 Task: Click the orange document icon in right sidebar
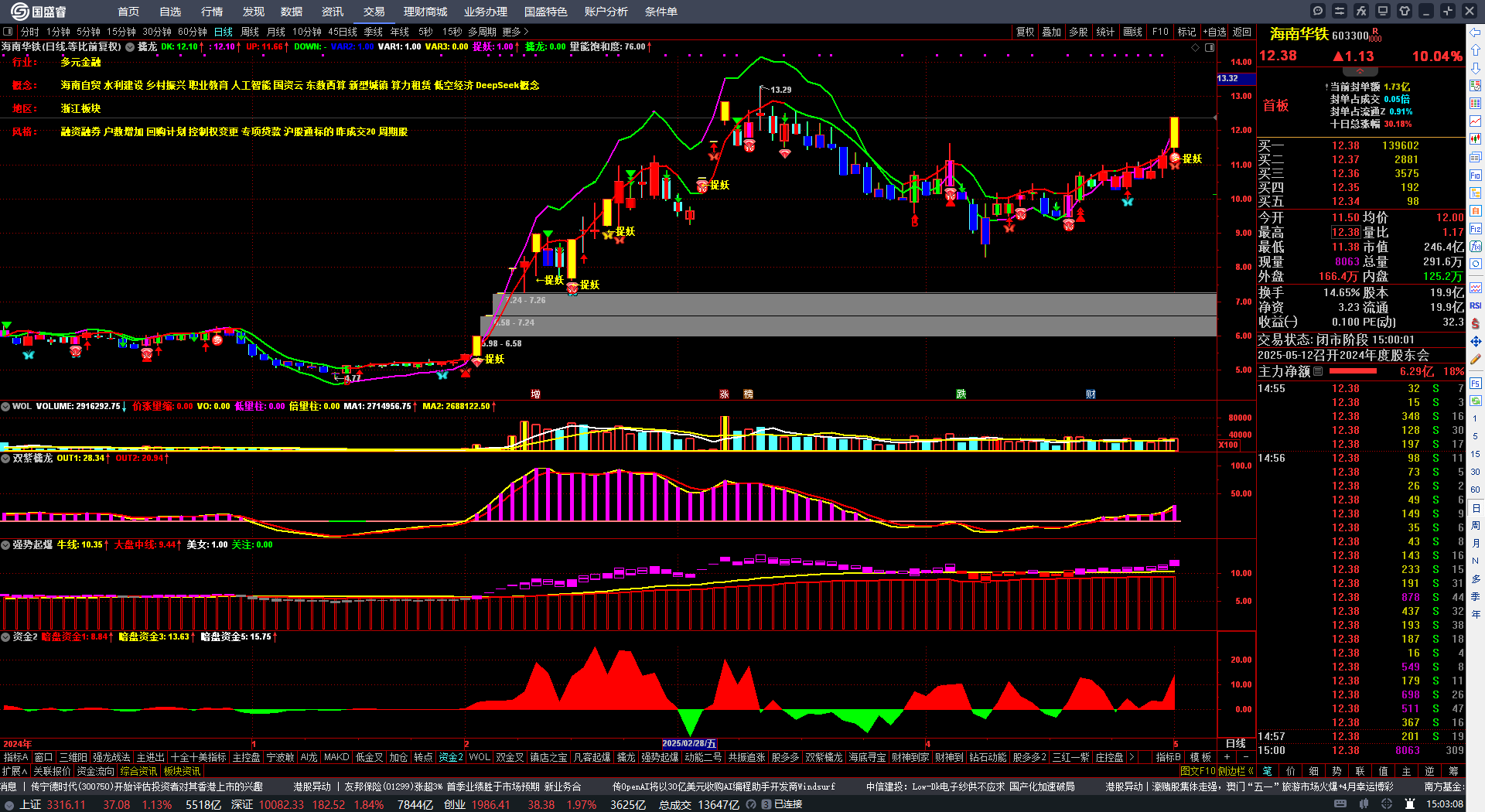click(x=1476, y=210)
